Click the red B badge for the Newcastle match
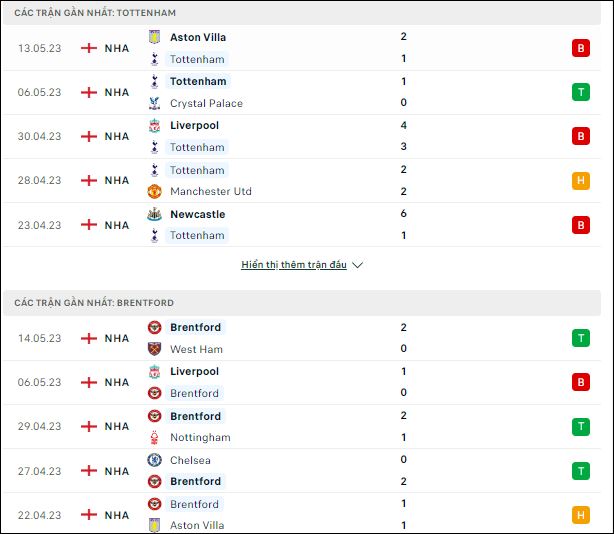Screen dimensions: 614x534 [x=581, y=225]
